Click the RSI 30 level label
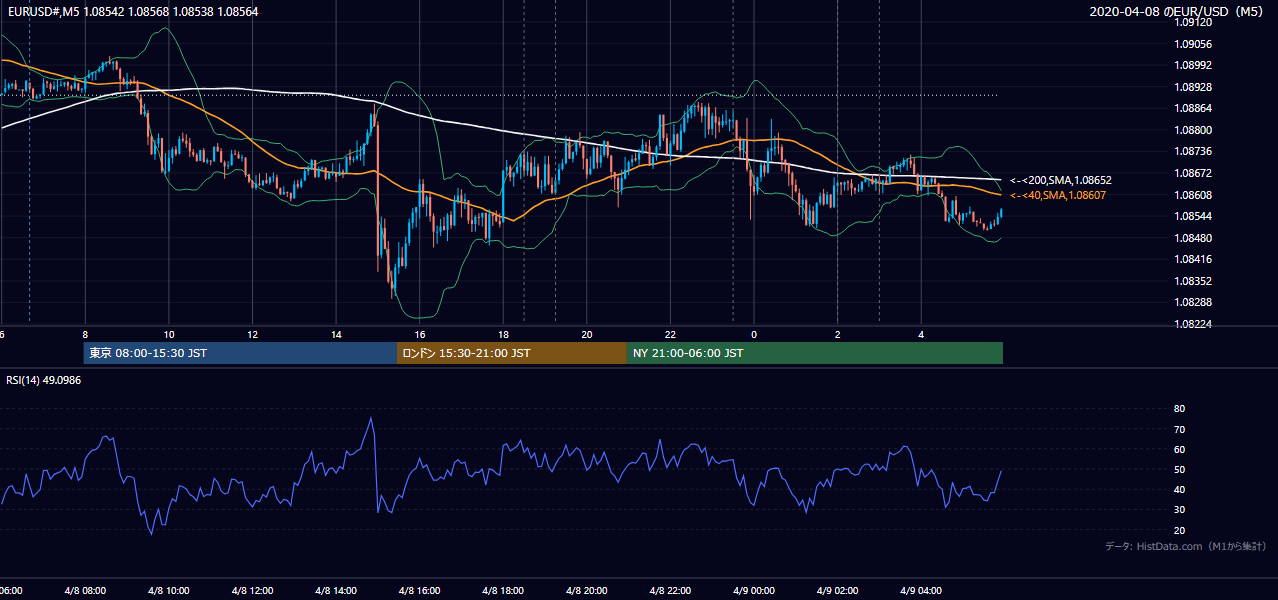 pos(1179,510)
